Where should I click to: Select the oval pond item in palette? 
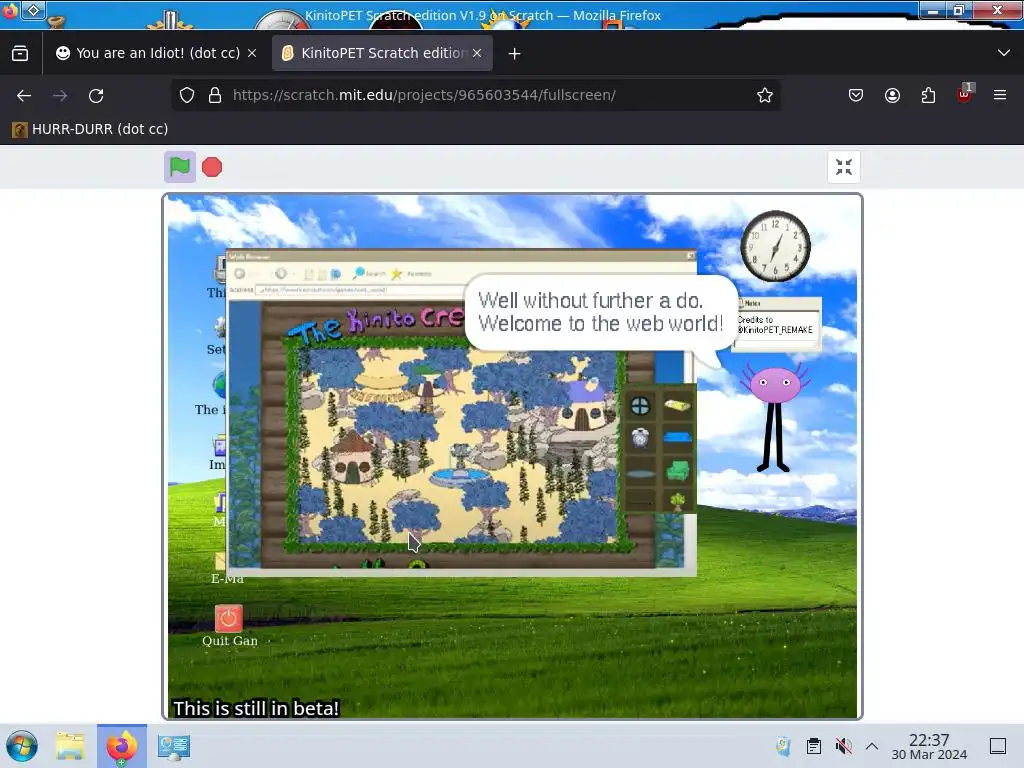coord(640,473)
